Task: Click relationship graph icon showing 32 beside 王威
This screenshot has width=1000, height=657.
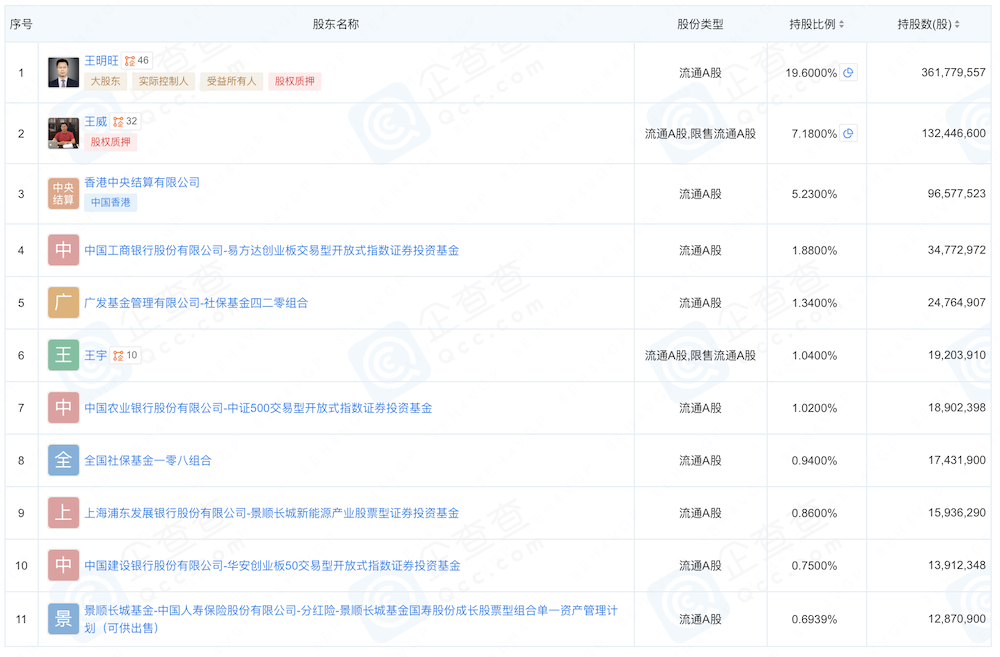Action: (x=122, y=120)
